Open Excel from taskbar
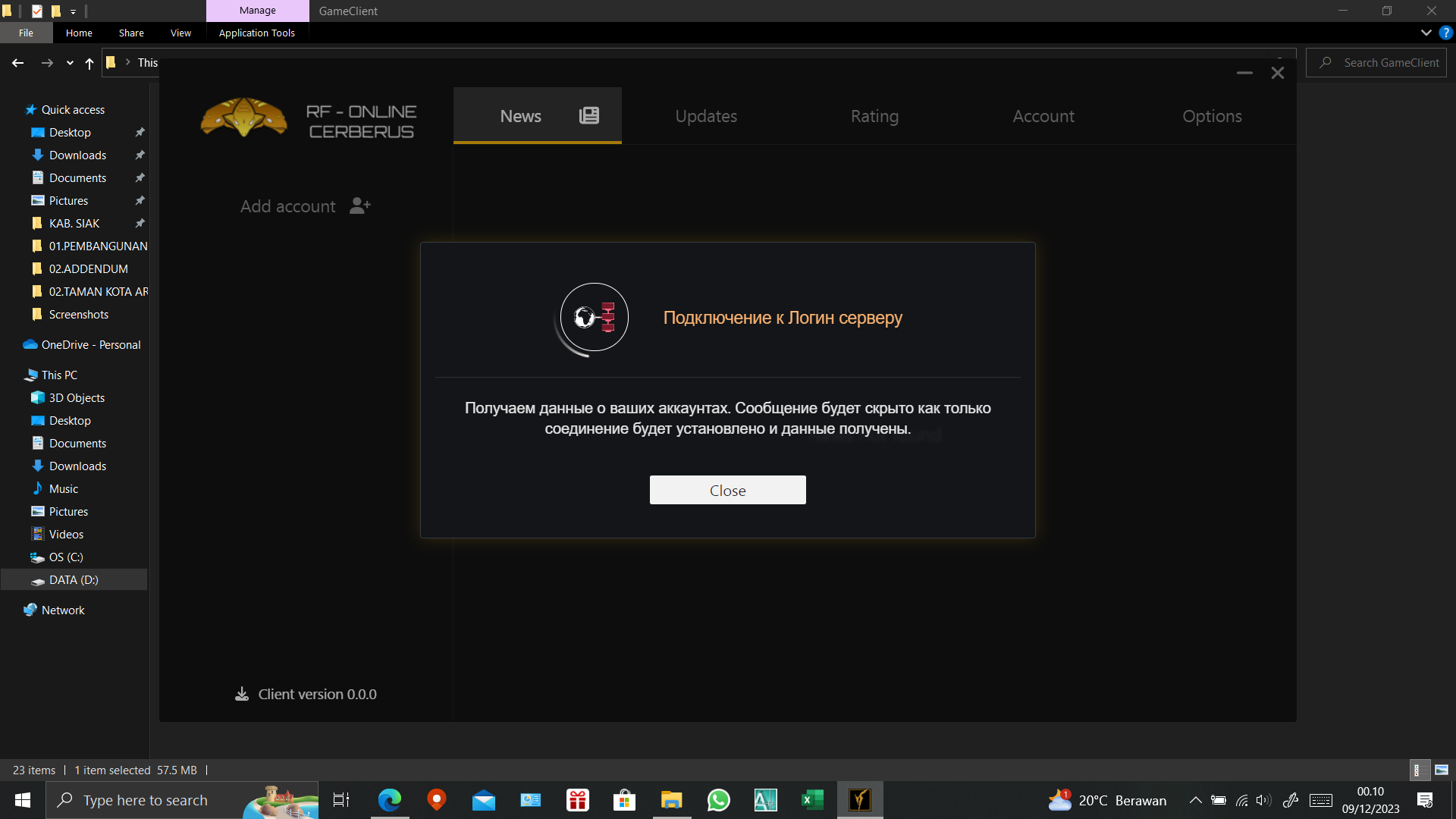The image size is (1456, 819). tap(812, 800)
